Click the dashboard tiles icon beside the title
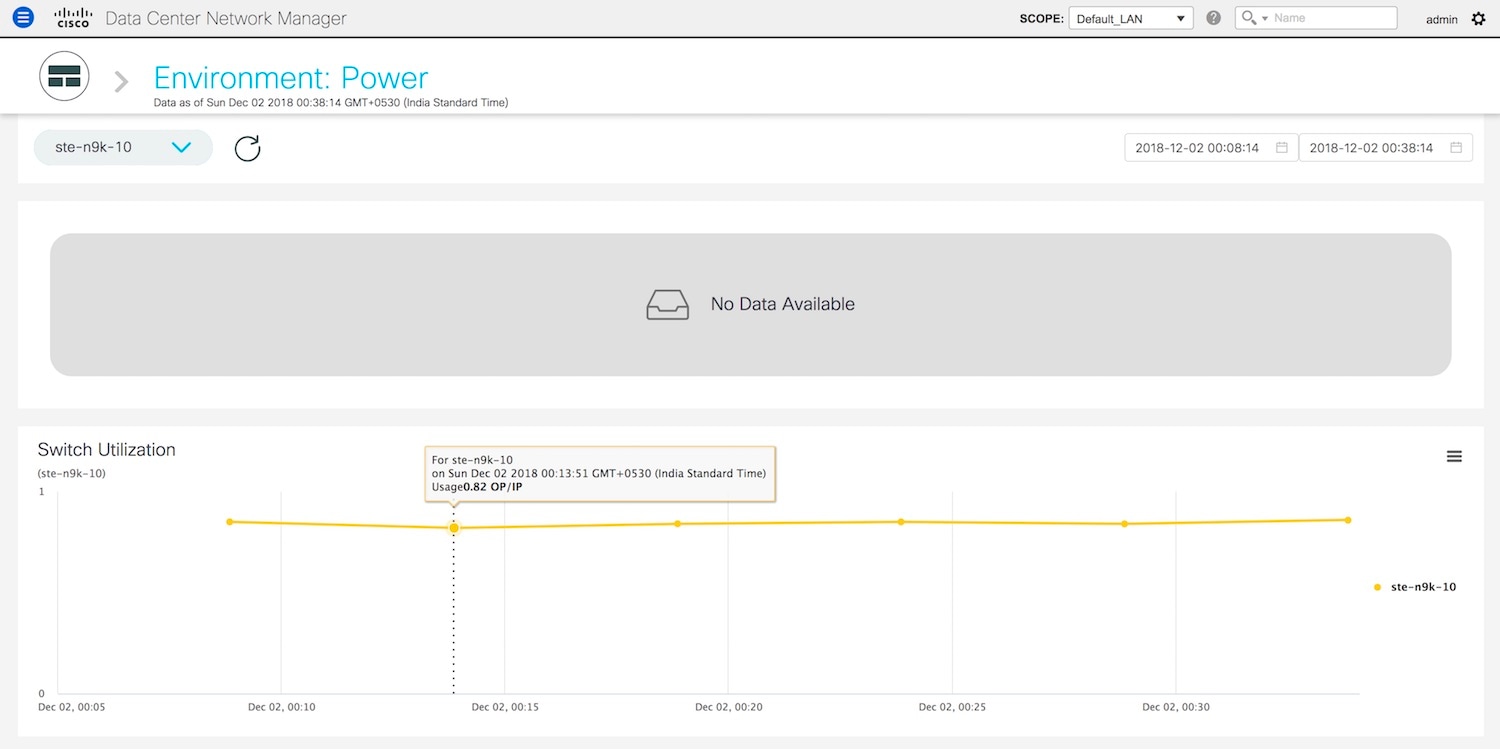Viewport: 1500px width, 749px height. pos(64,76)
